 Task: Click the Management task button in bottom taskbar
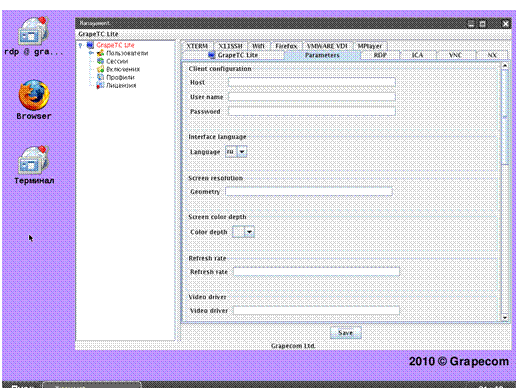click(92, 386)
